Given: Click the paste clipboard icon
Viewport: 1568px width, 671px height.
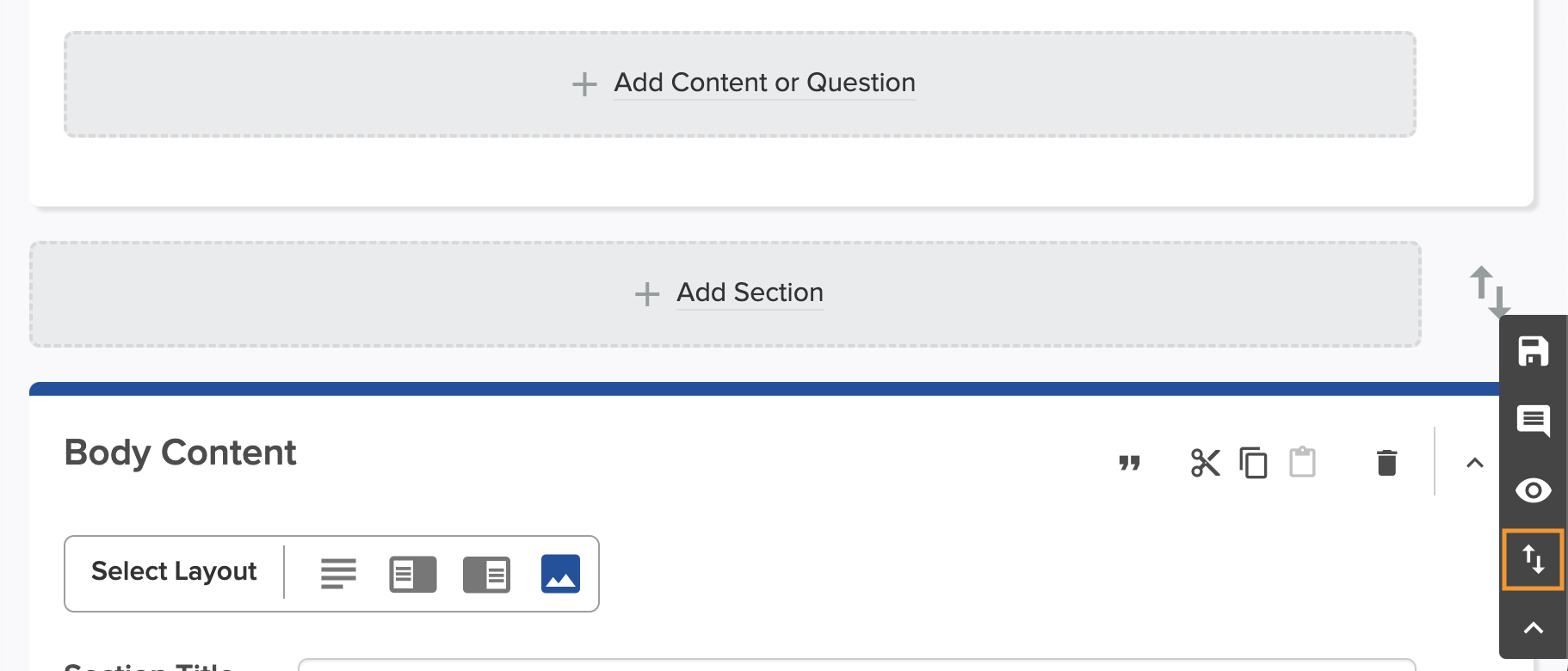Looking at the screenshot, I should [x=1302, y=462].
